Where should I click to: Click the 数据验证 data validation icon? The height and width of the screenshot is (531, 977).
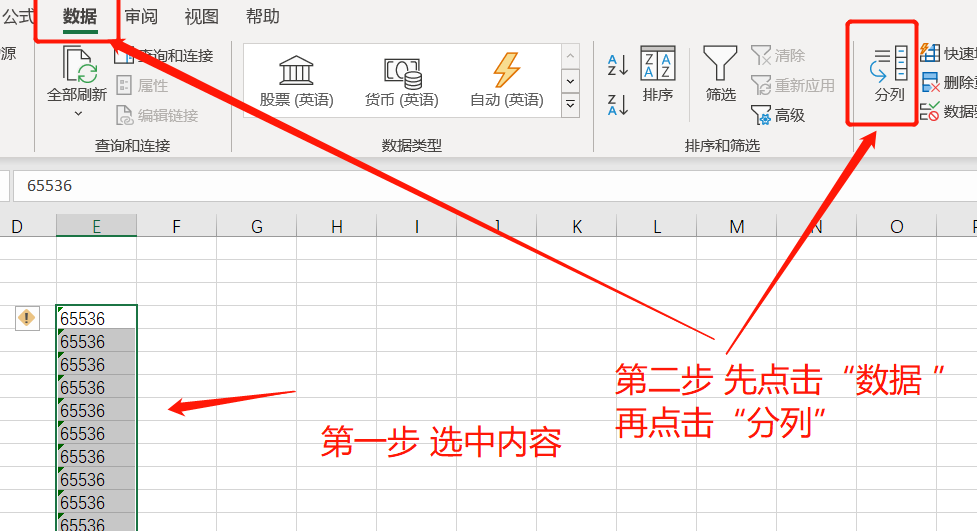(x=930, y=112)
